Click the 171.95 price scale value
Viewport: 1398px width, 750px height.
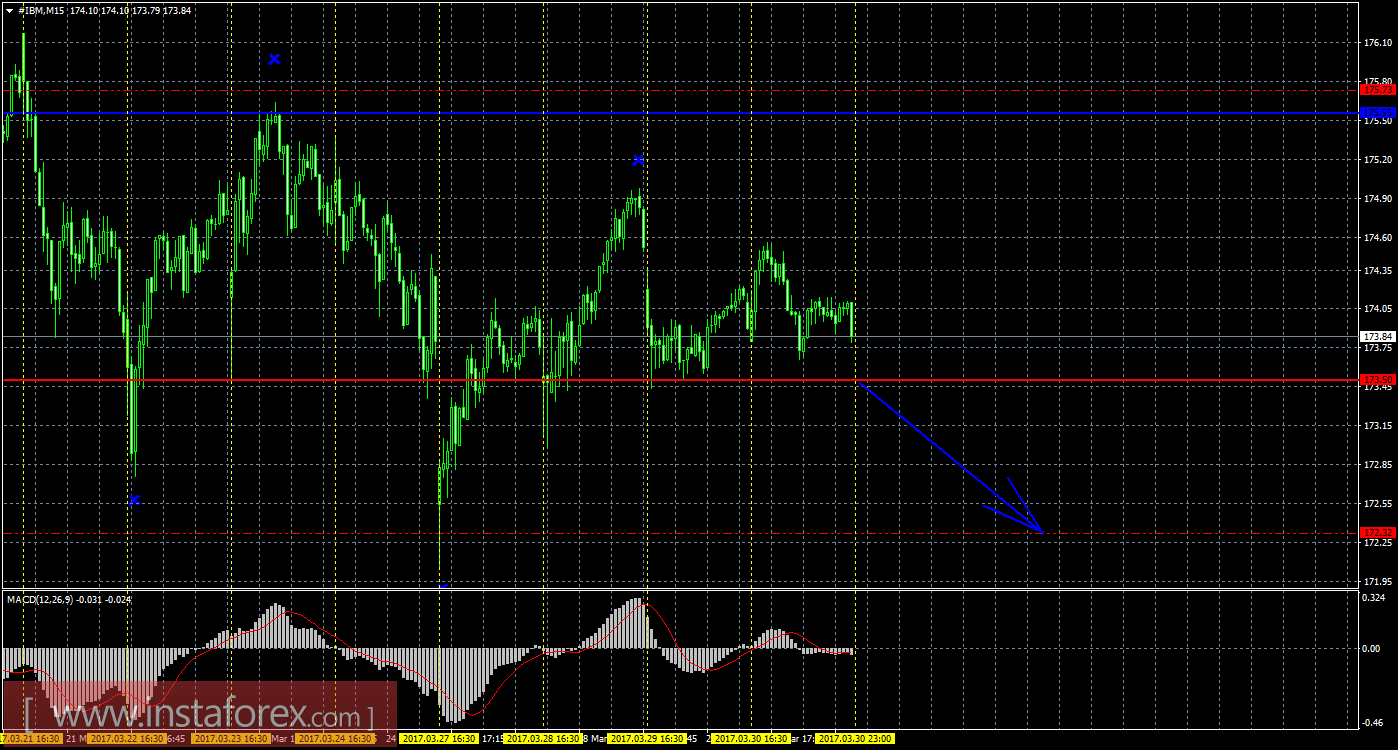click(1378, 581)
